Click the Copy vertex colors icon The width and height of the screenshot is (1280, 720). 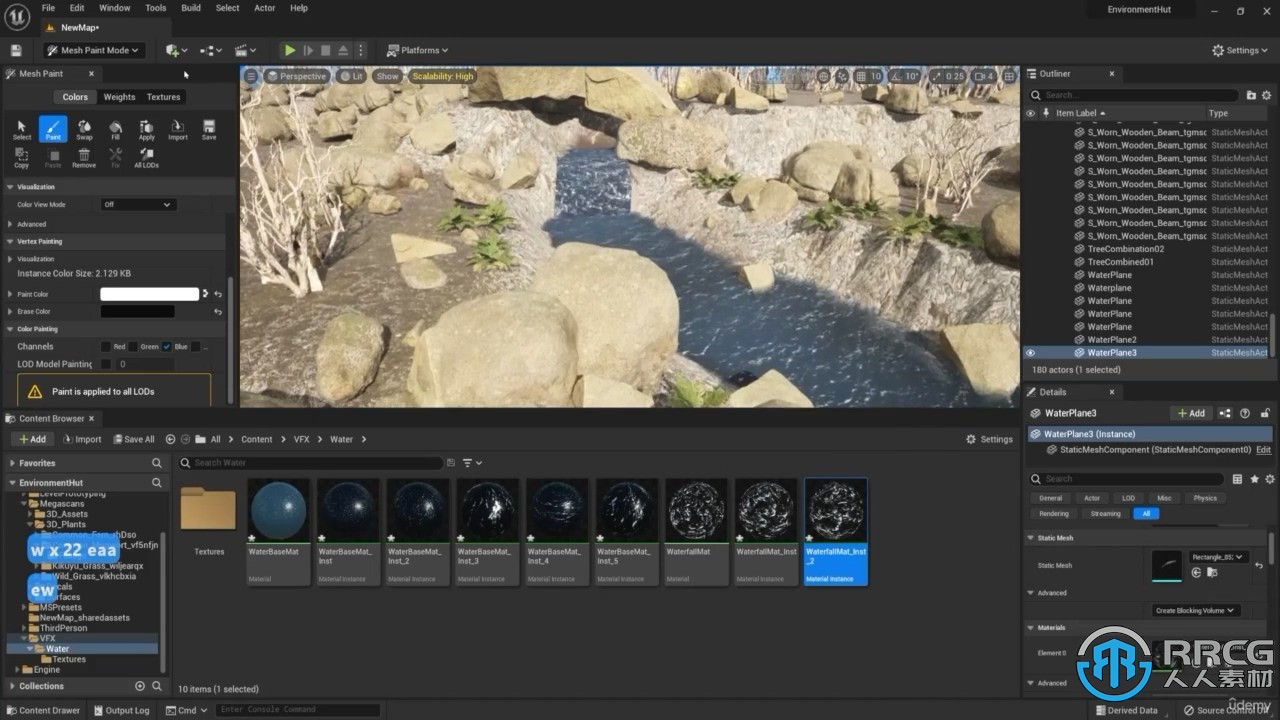pos(22,157)
